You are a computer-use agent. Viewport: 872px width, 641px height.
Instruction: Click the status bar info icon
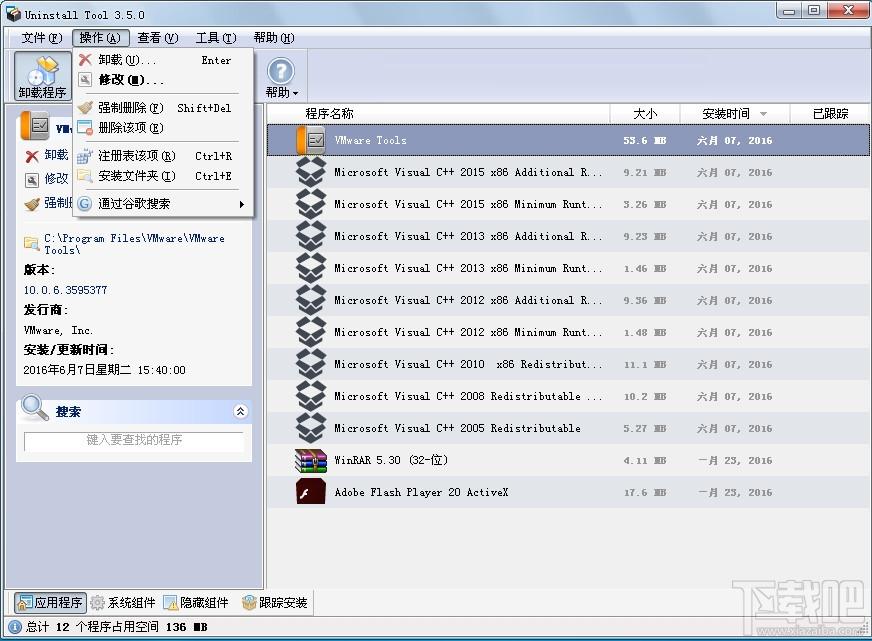coord(16,627)
